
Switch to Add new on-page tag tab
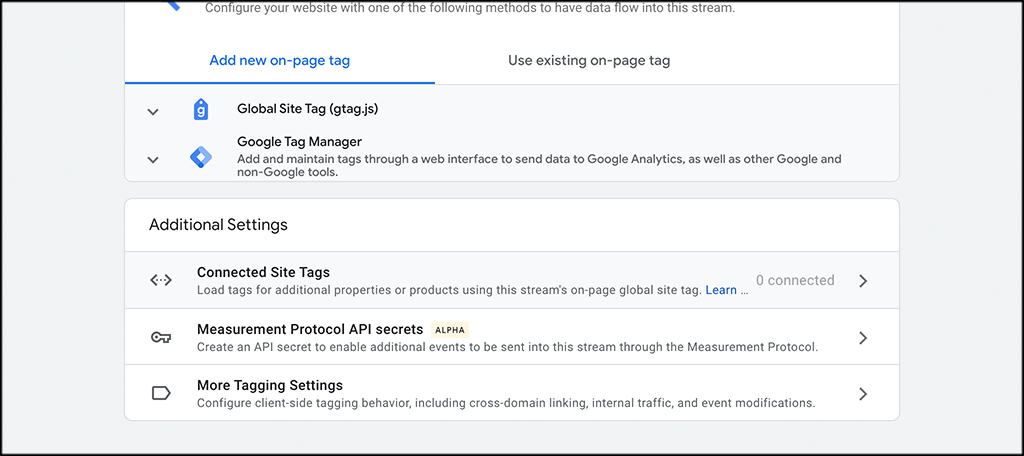coord(280,61)
